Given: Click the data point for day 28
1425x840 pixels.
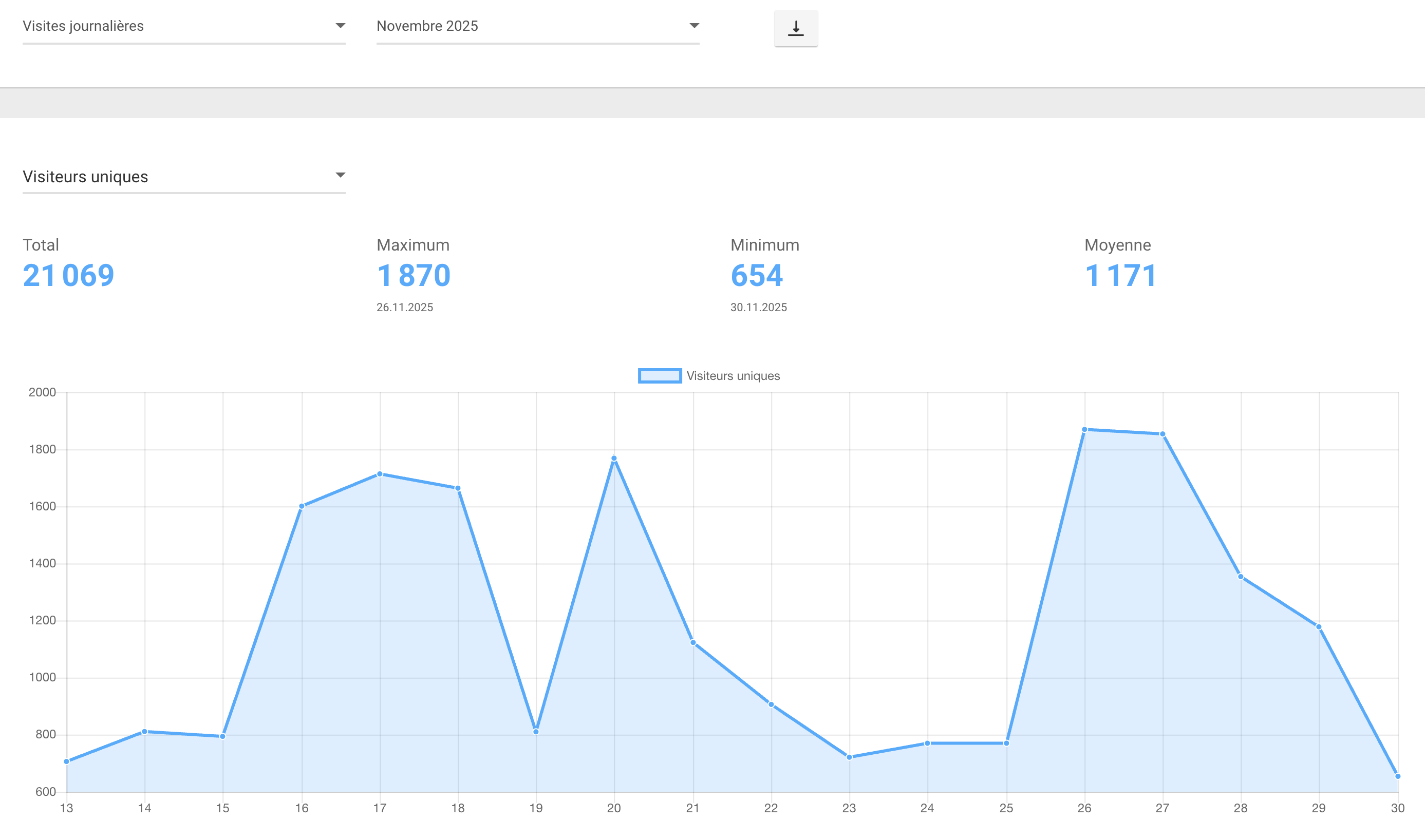Looking at the screenshot, I should tap(1241, 577).
